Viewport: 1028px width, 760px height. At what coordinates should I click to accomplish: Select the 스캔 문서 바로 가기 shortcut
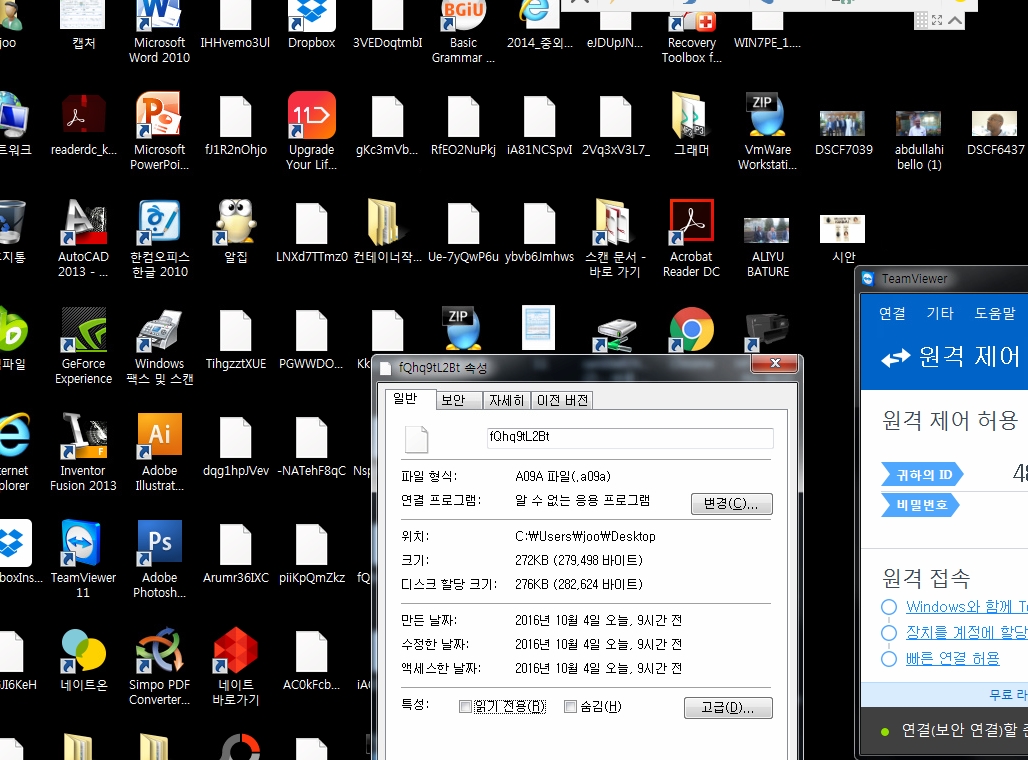pyautogui.click(x=614, y=223)
